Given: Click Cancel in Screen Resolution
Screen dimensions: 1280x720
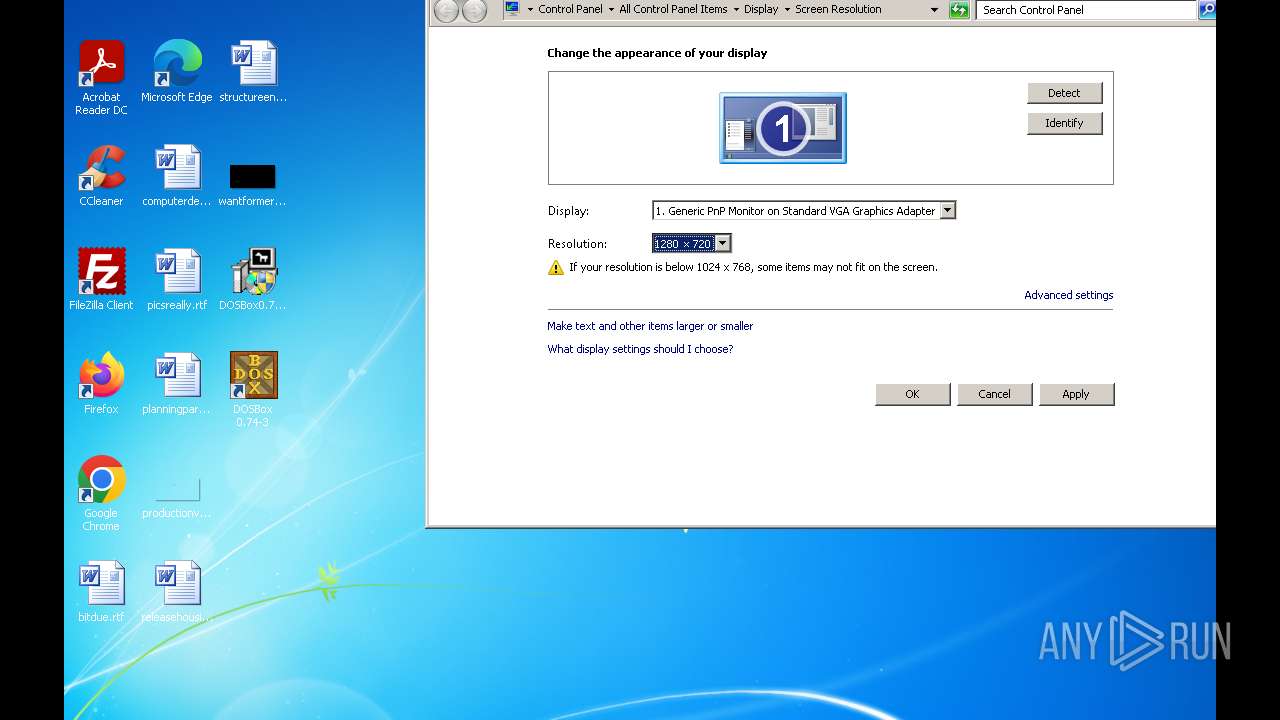Looking at the screenshot, I should click(x=994, y=394).
